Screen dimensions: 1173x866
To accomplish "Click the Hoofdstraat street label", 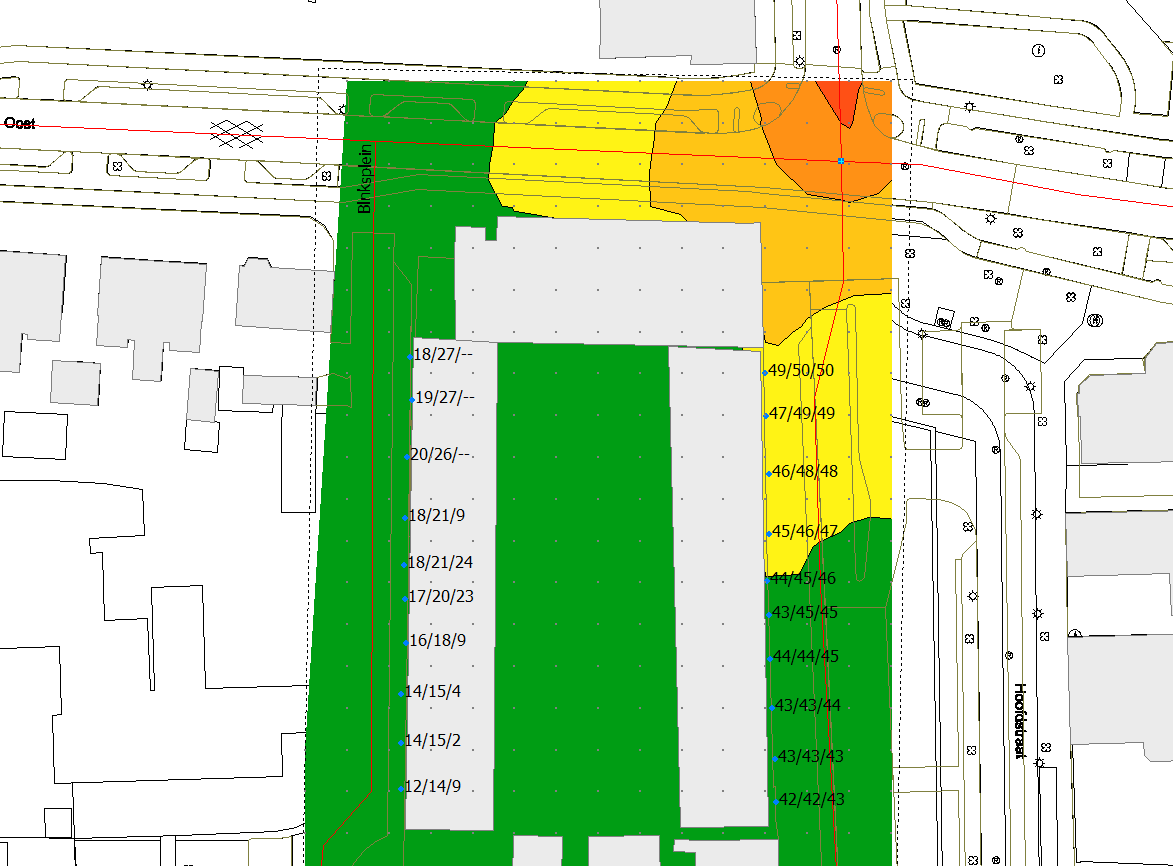I will [1020, 721].
